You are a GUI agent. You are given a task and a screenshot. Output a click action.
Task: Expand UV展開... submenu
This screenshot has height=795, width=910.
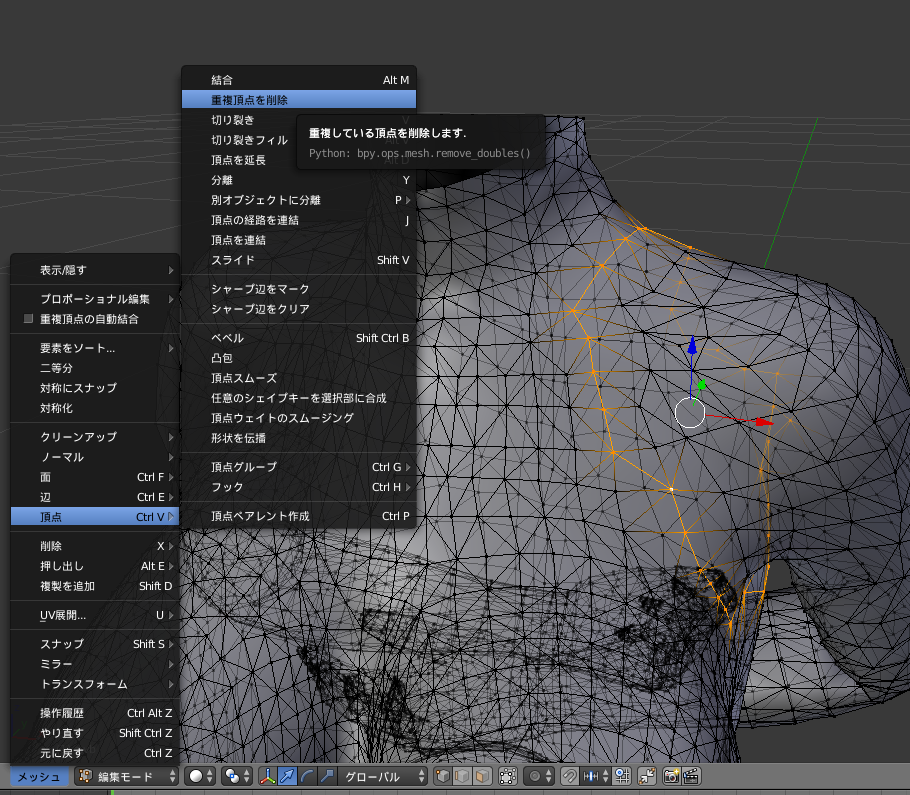pos(95,615)
